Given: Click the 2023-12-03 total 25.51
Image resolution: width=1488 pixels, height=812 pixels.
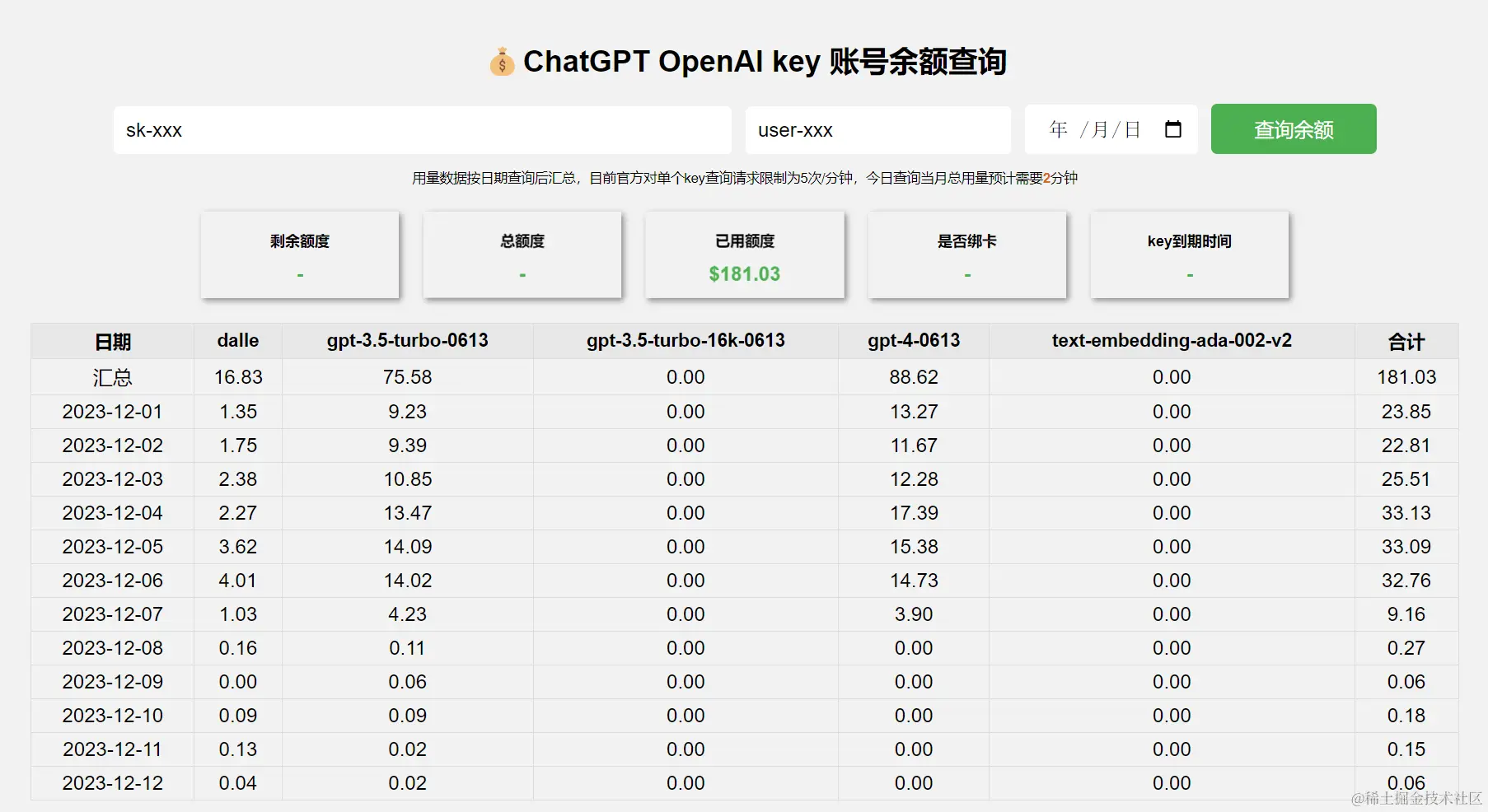Looking at the screenshot, I should [1406, 479].
